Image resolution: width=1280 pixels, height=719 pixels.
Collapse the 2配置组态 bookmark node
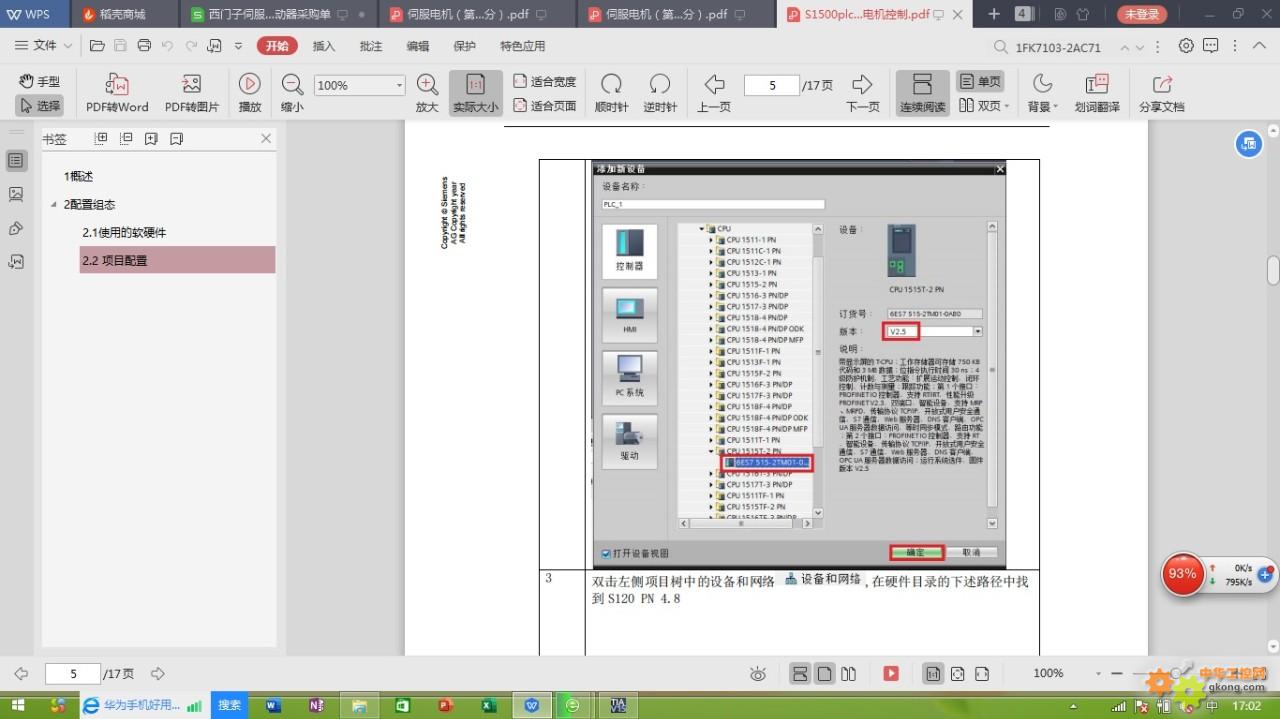coord(54,205)
